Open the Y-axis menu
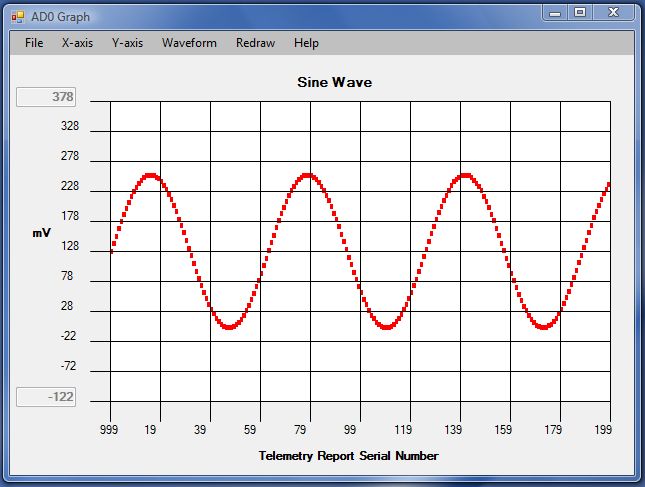Viewport: 645px width, 487px height. point(127,43)
